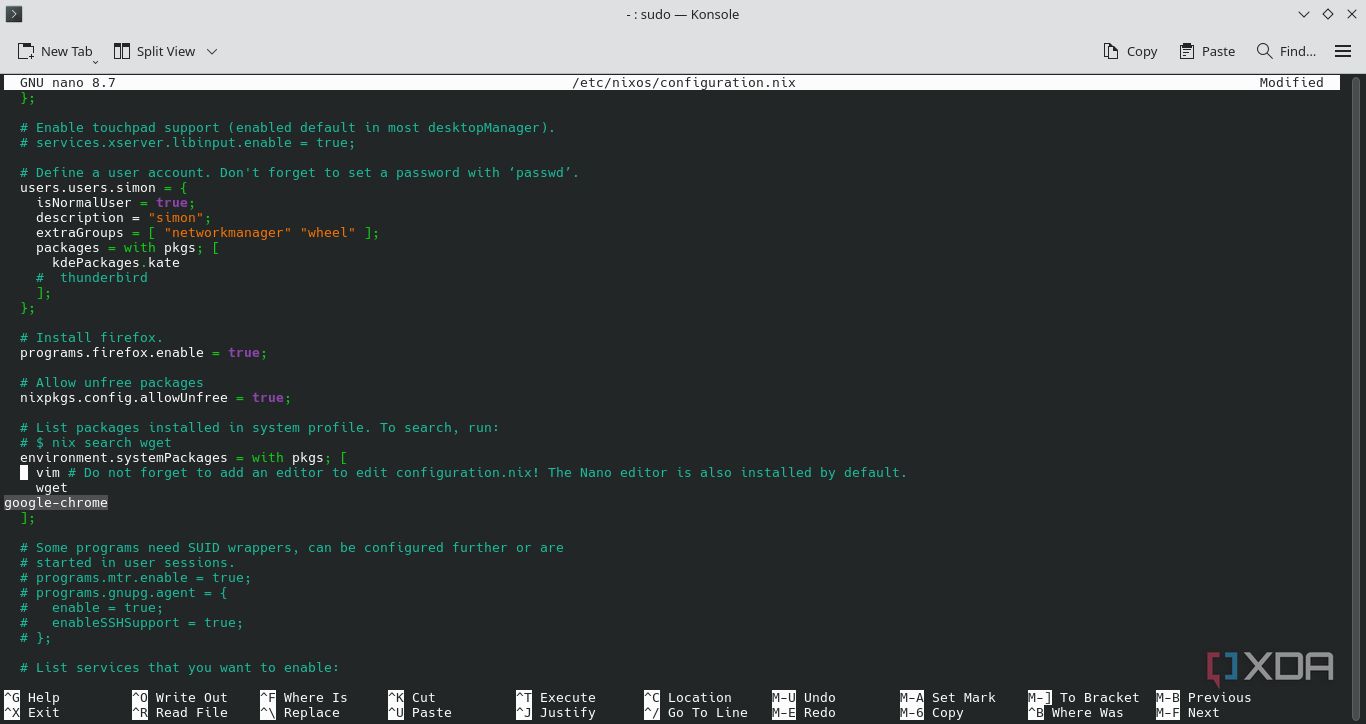Click the Modified status in nano header
Viewport: 1366px width, 724px height.
[x=1292, y=82]
